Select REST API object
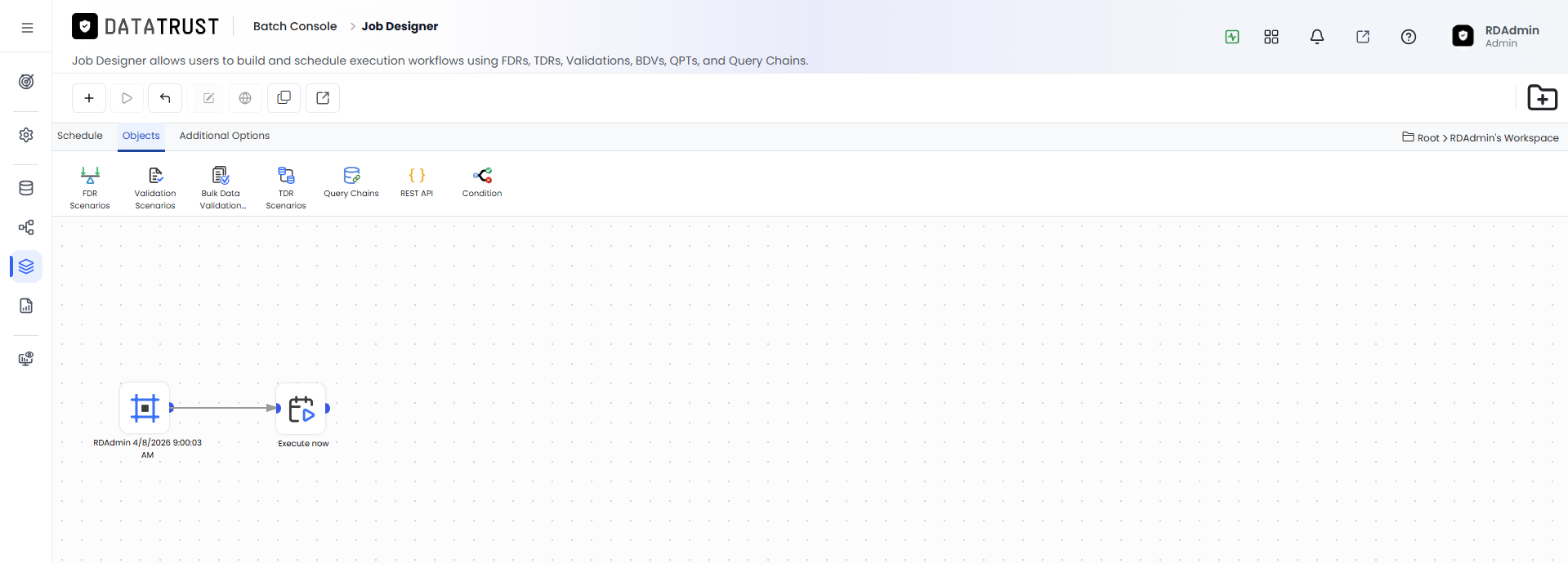 coord(417,182)
